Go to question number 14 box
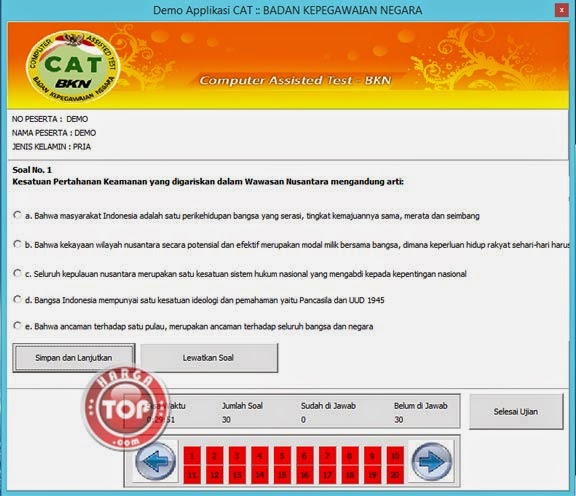The width and height of the screenshot is (576, 496). point(260,475)
